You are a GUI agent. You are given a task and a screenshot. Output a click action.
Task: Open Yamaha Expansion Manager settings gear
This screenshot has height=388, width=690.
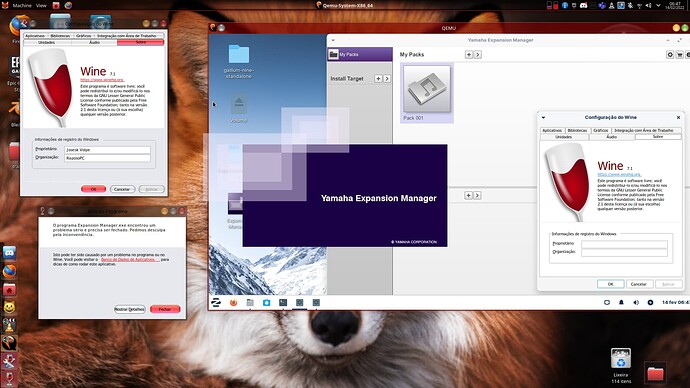point(670,55)
